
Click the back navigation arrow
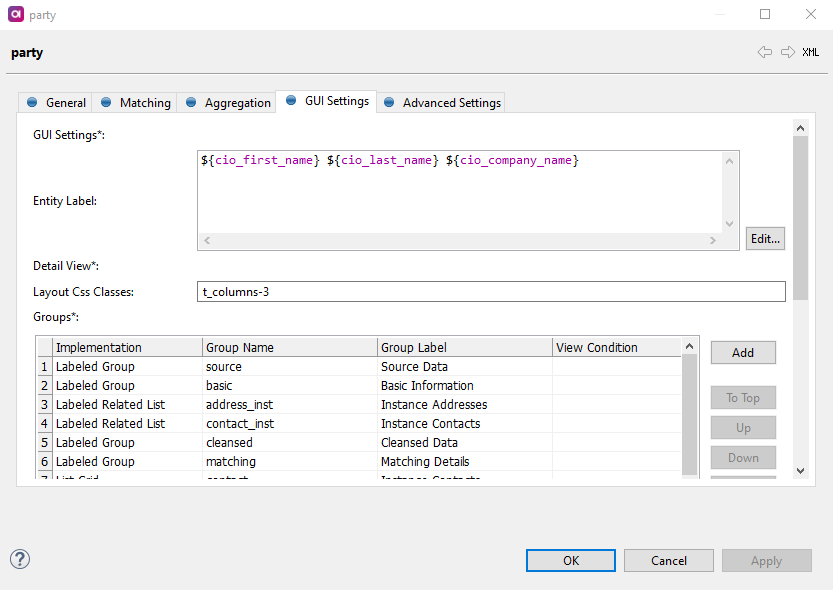(766, 52)
